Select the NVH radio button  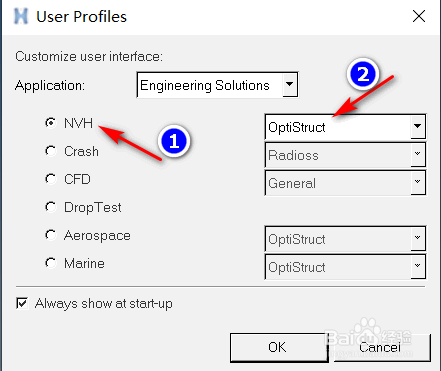[x=51, y=123]
